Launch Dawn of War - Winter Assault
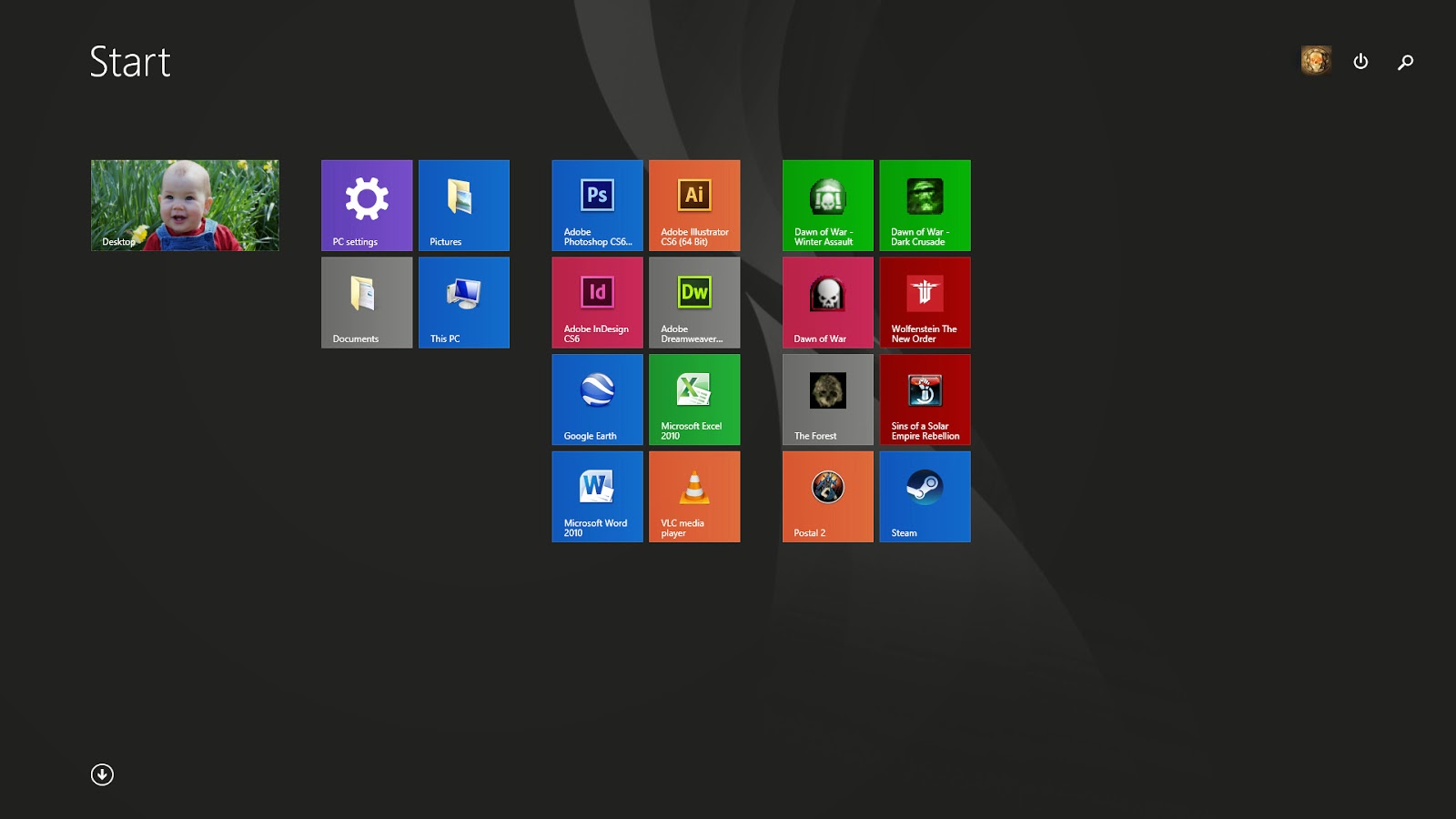 [x=828, y=206]
